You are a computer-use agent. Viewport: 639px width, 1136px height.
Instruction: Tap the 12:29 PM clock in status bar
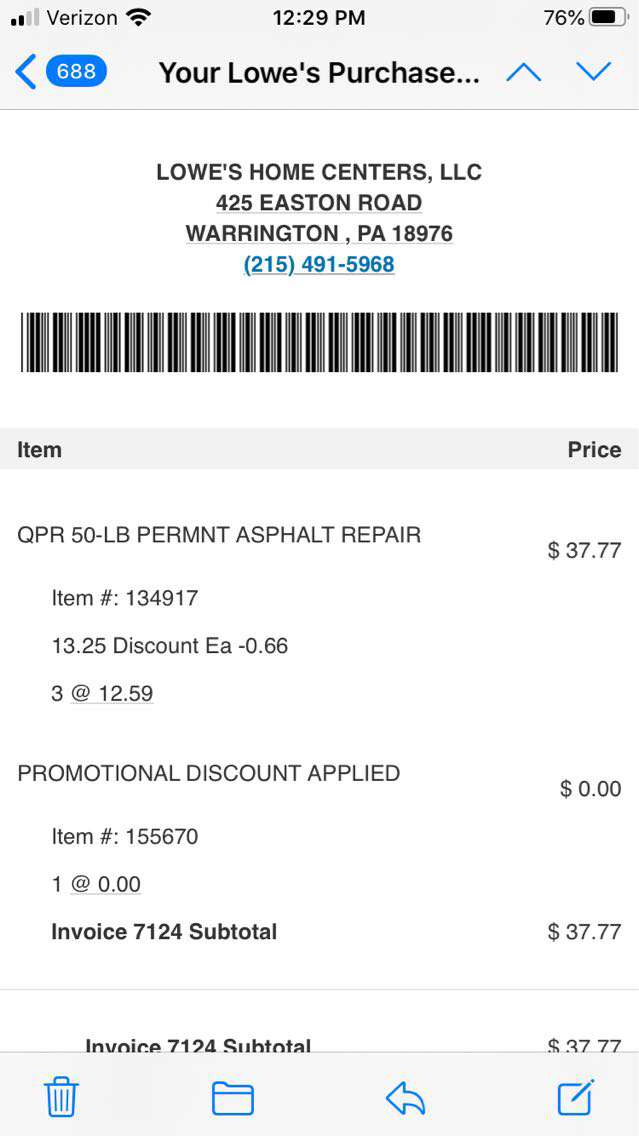(319, 18)
